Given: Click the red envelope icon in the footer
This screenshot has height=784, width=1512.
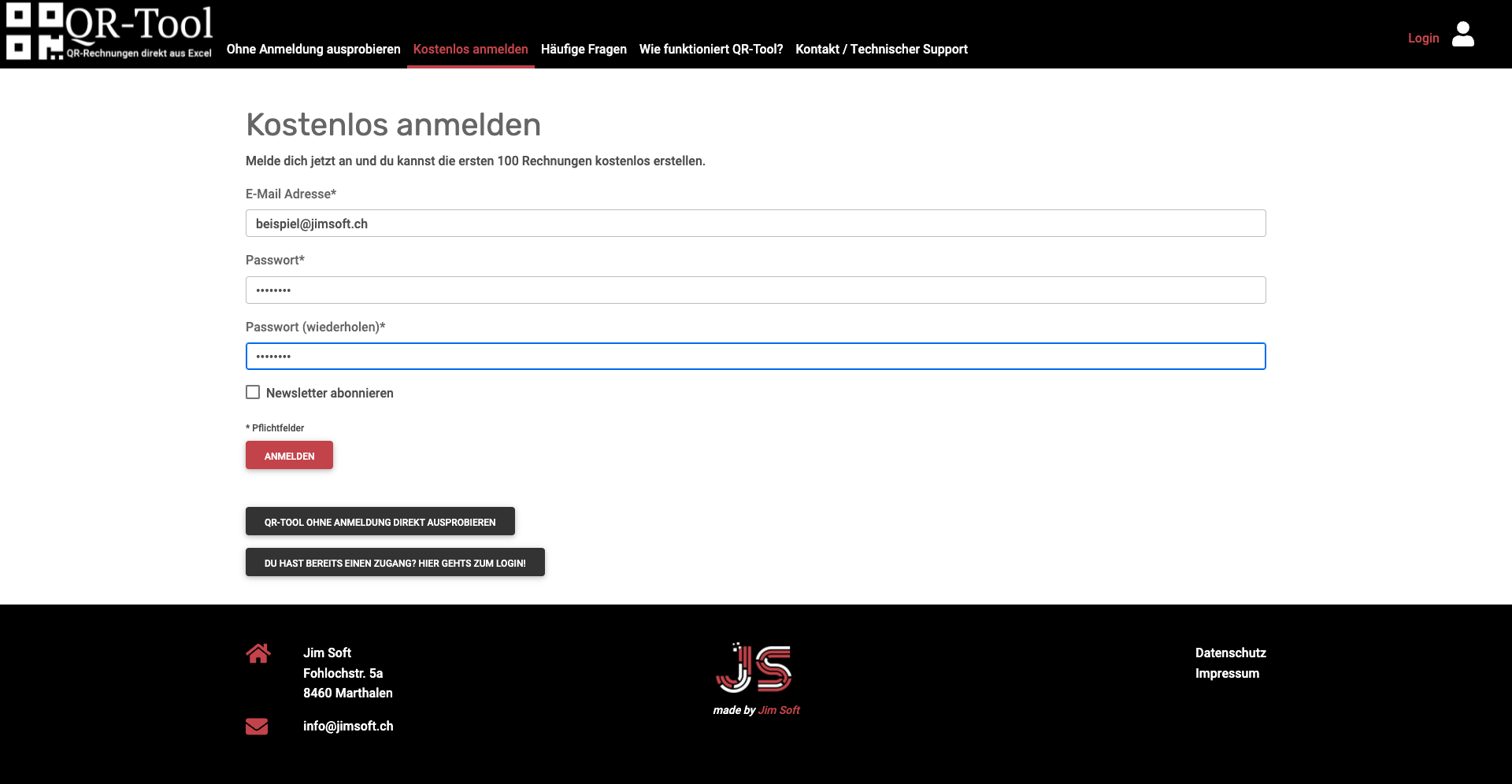Looking at the screenshot, I should click(x=257, y=727).
